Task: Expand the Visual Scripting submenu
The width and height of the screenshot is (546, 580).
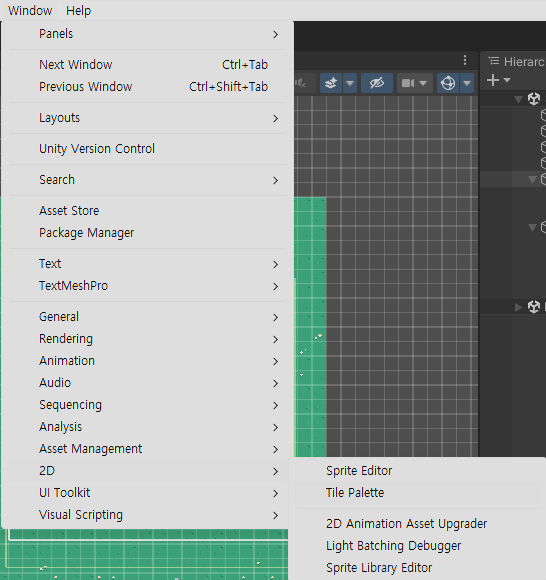Action: 147,515
